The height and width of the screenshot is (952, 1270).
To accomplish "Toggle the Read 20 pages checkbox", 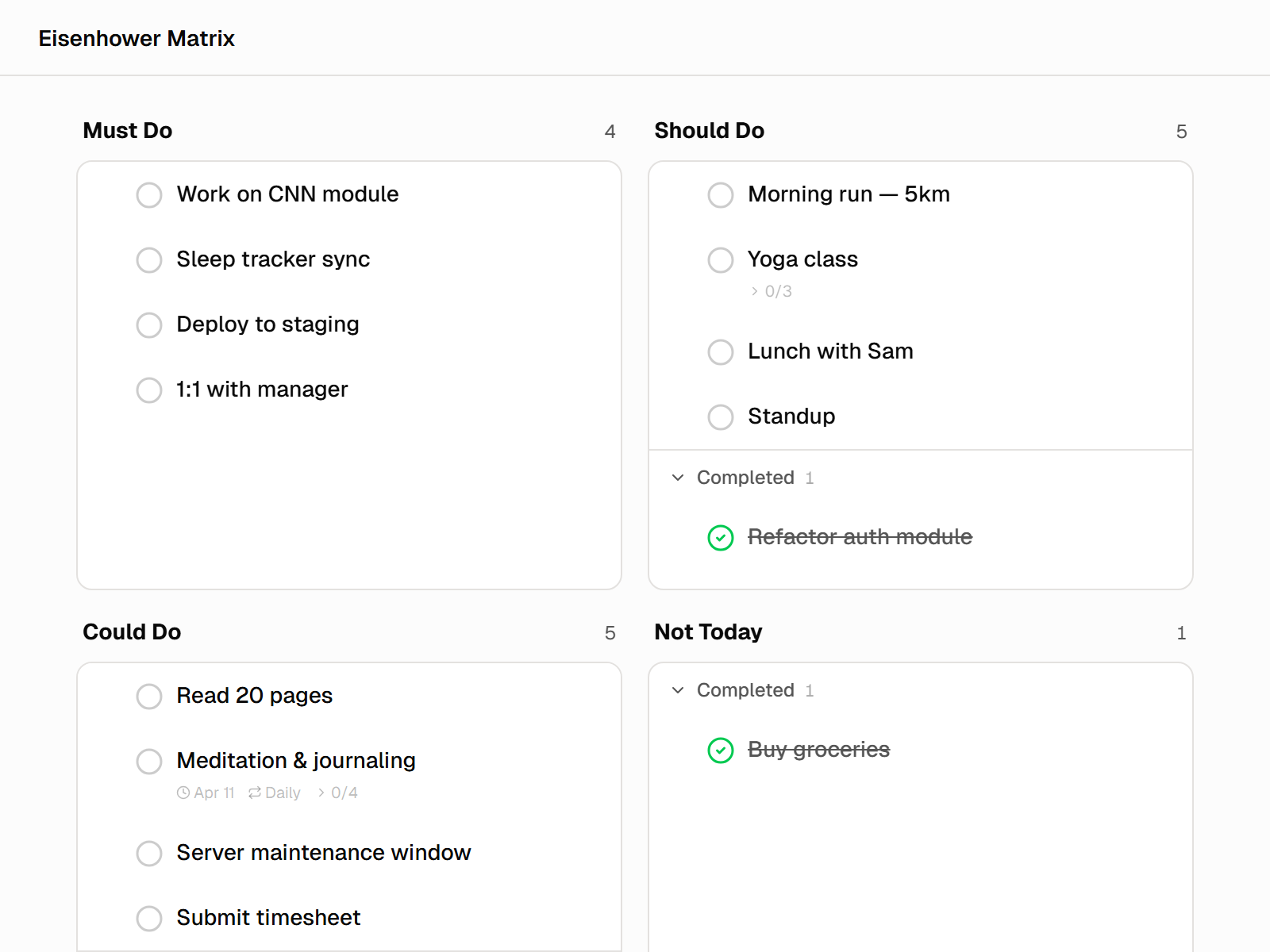I will click(148, 697).
